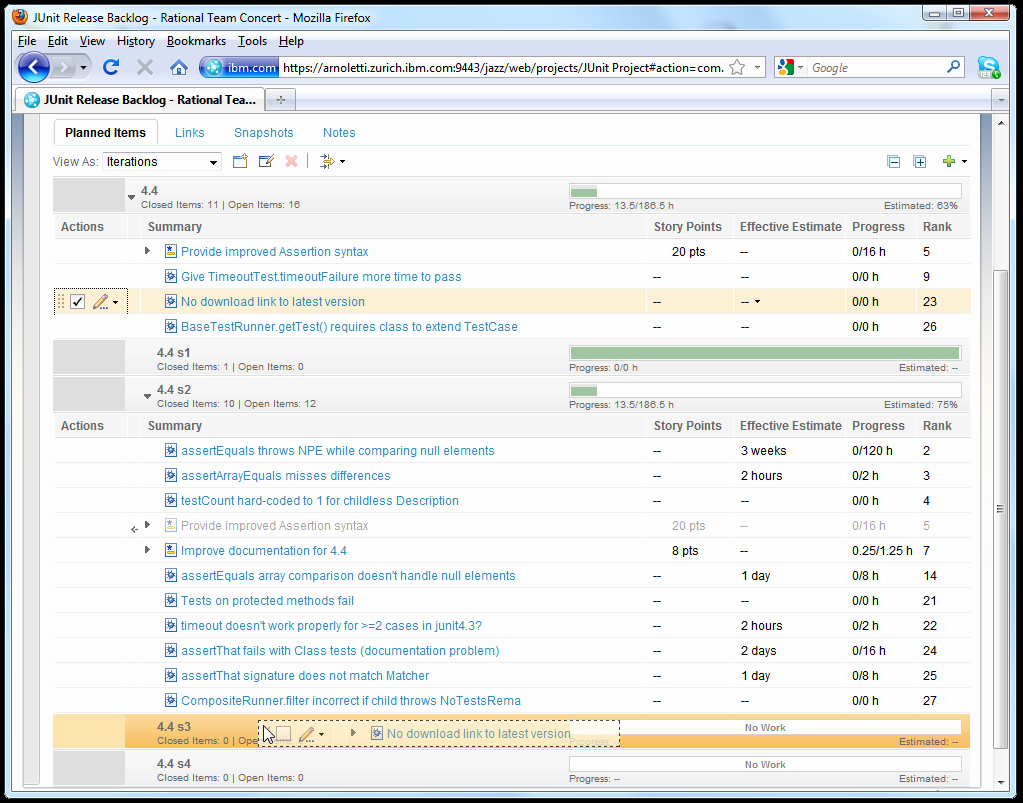The height and width of the screenshot is (803, 1023).
Task: Click the collapse all minus icon
Action: pos(894,162)
